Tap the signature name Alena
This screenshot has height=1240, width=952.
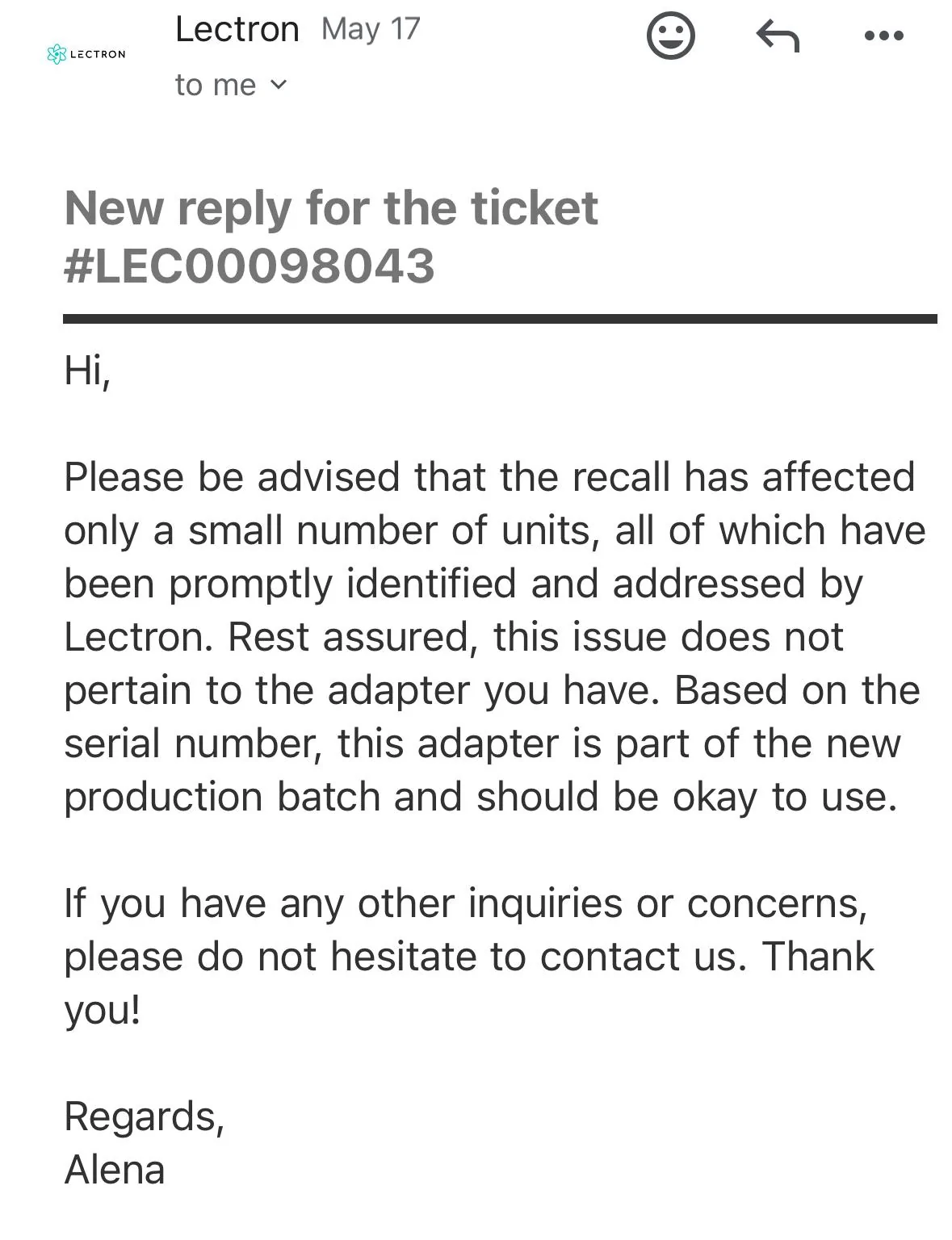click(x=115, y=1170)
